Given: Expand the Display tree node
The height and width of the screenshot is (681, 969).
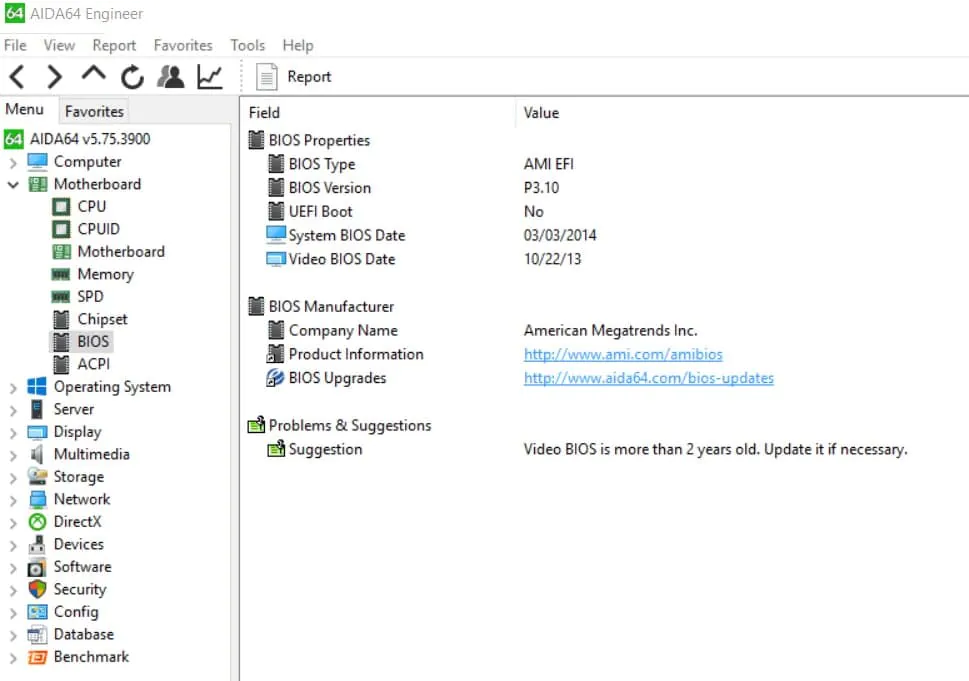Looking at the screenshot, I should pos(13,433).
